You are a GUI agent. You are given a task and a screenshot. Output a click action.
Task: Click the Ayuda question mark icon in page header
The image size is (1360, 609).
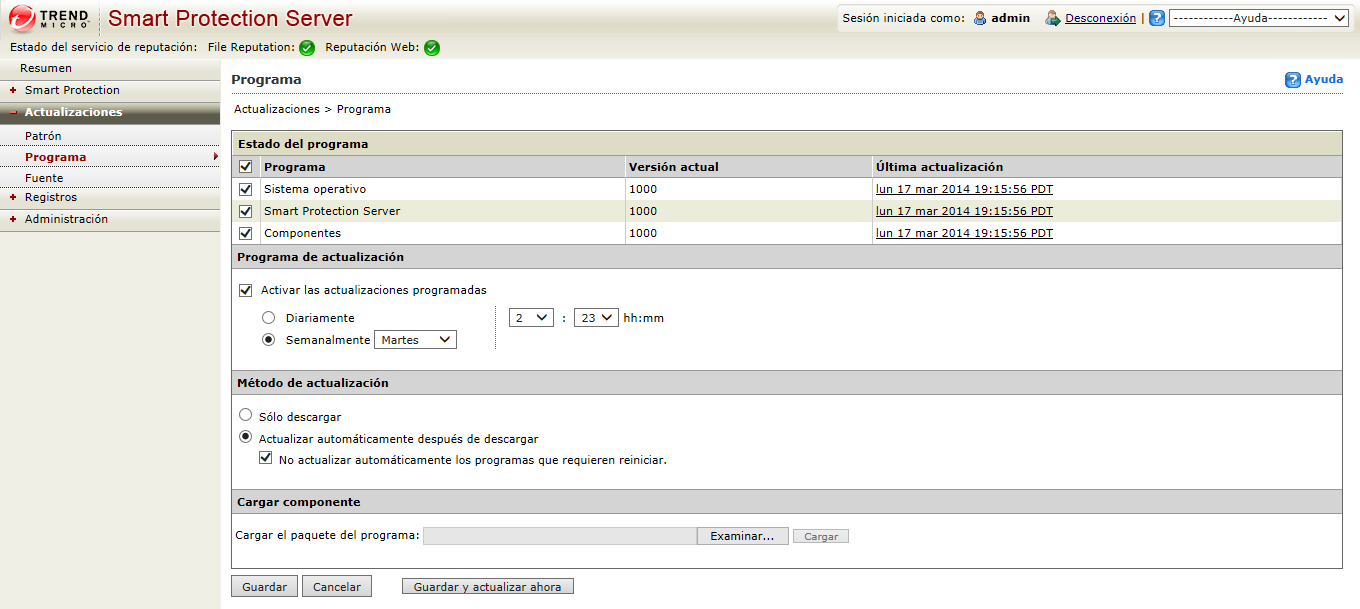1293,80
